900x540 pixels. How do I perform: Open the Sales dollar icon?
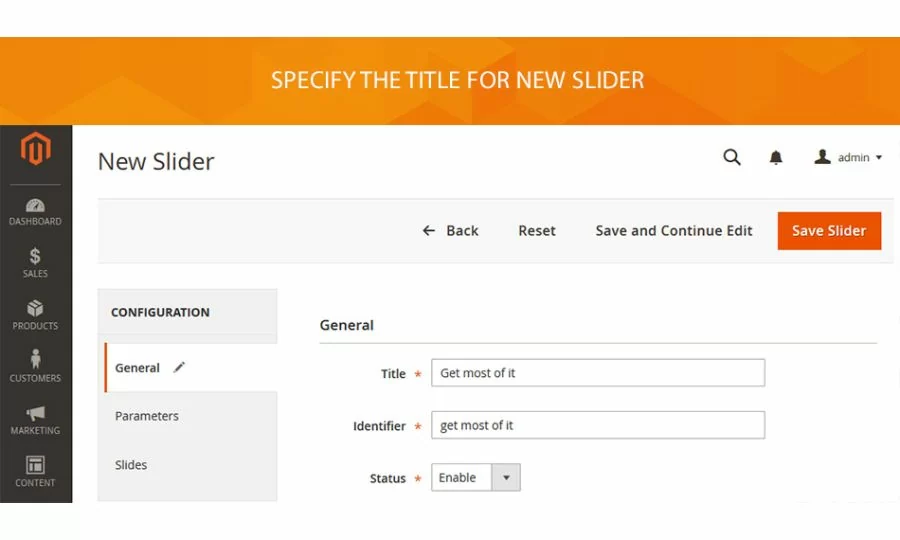tap(35, 257)
